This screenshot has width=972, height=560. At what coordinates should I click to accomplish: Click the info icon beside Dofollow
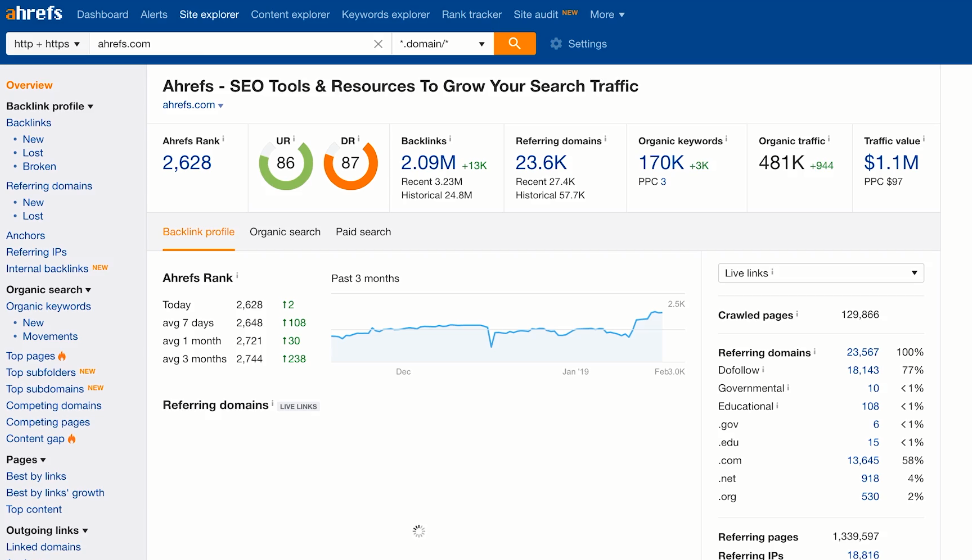pyautogui.click(x=763, y=369)
